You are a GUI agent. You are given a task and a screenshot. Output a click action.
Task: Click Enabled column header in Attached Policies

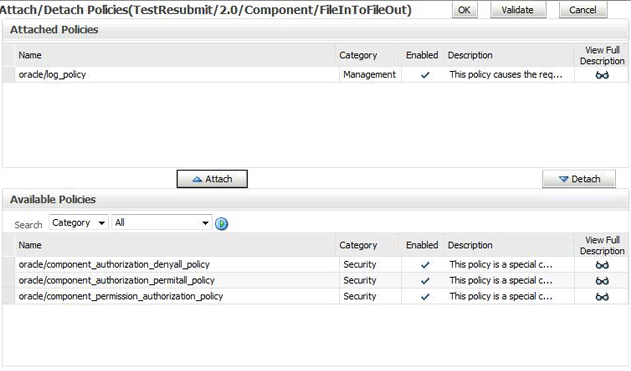point(422,55)
